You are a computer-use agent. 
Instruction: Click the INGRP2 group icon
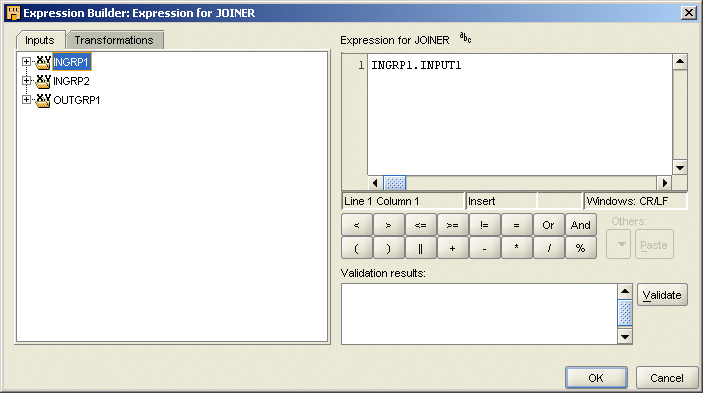[43, 81]
